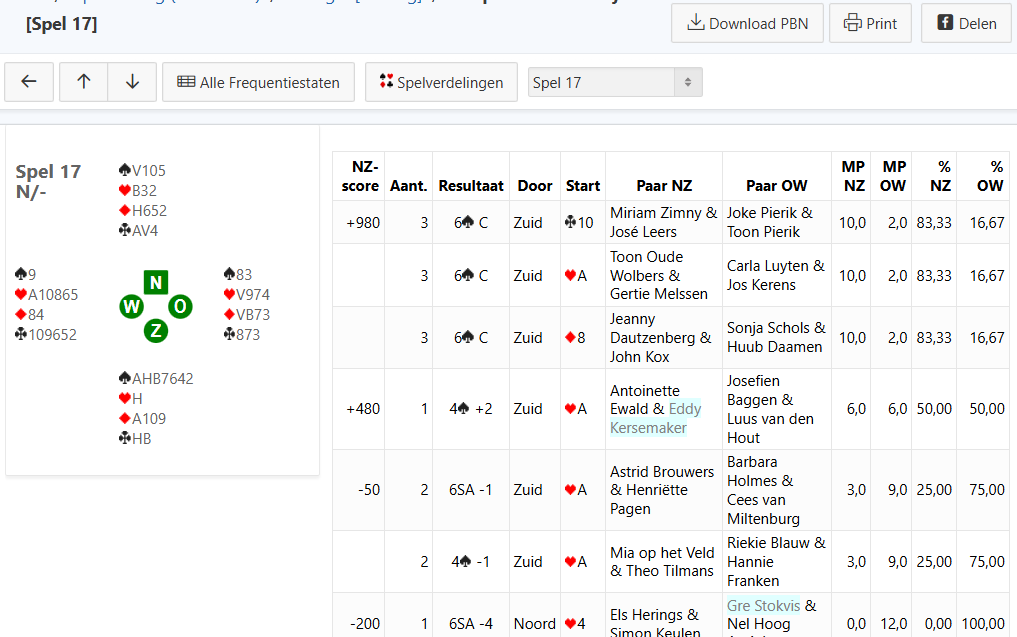This screenshot has width=1017, height=637.
Task: Open Alle Frequentiestaten
Action: point(258,82)
